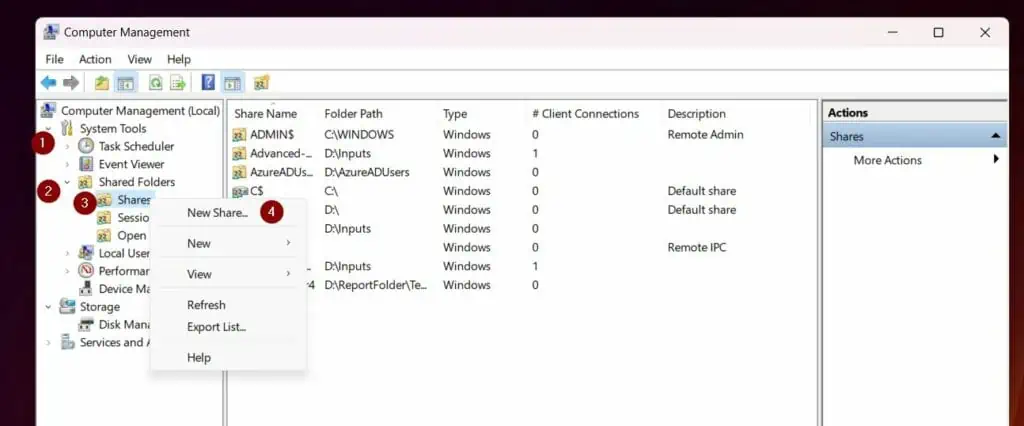Click the Event Viewer icon in tree
This screenshot has width=1024, height=426.
tap(86, 163)
